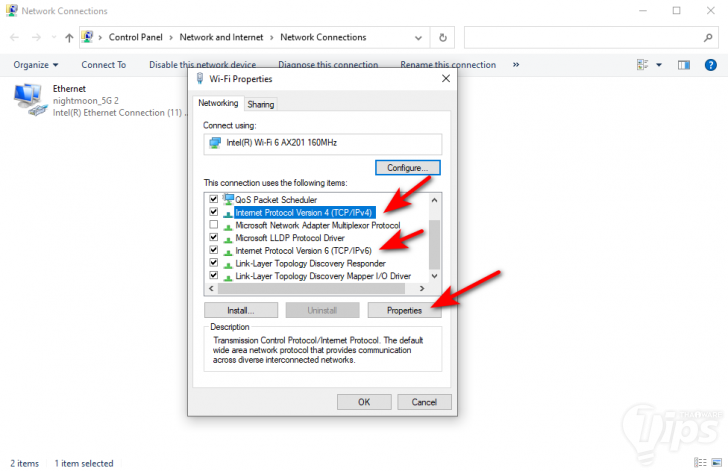This screenshot has height=471, width=728.
Task: Click the items list scroll up arrow
Action: [x=435, y=200]
